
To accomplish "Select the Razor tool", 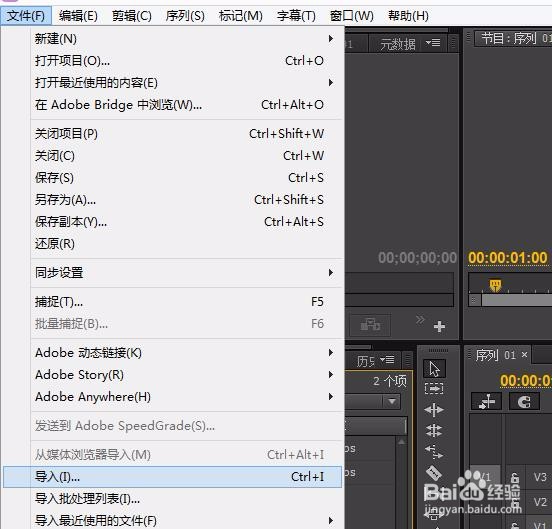I will [x=434, y=473].
